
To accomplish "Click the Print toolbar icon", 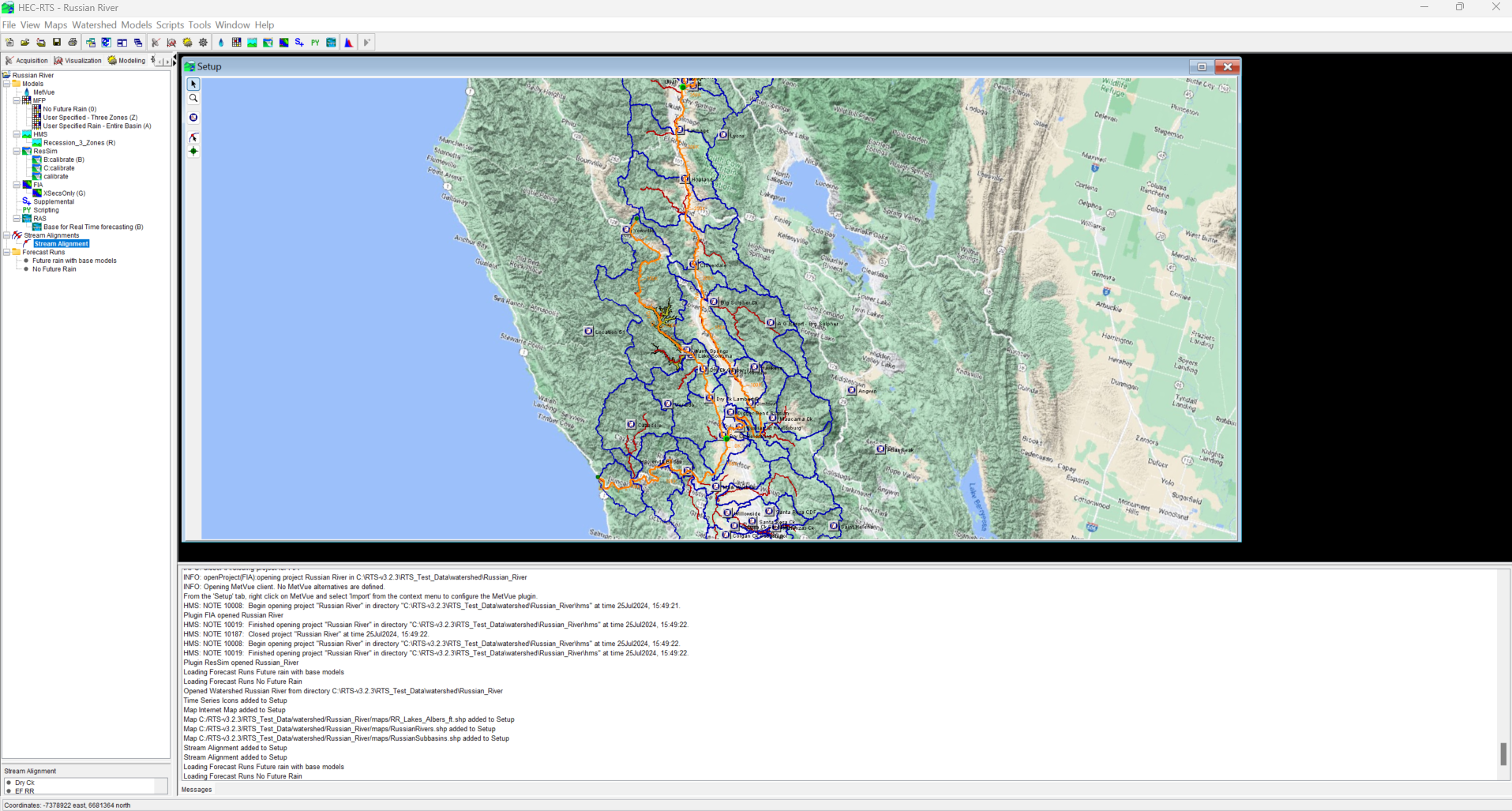I will tap(73, 43).
